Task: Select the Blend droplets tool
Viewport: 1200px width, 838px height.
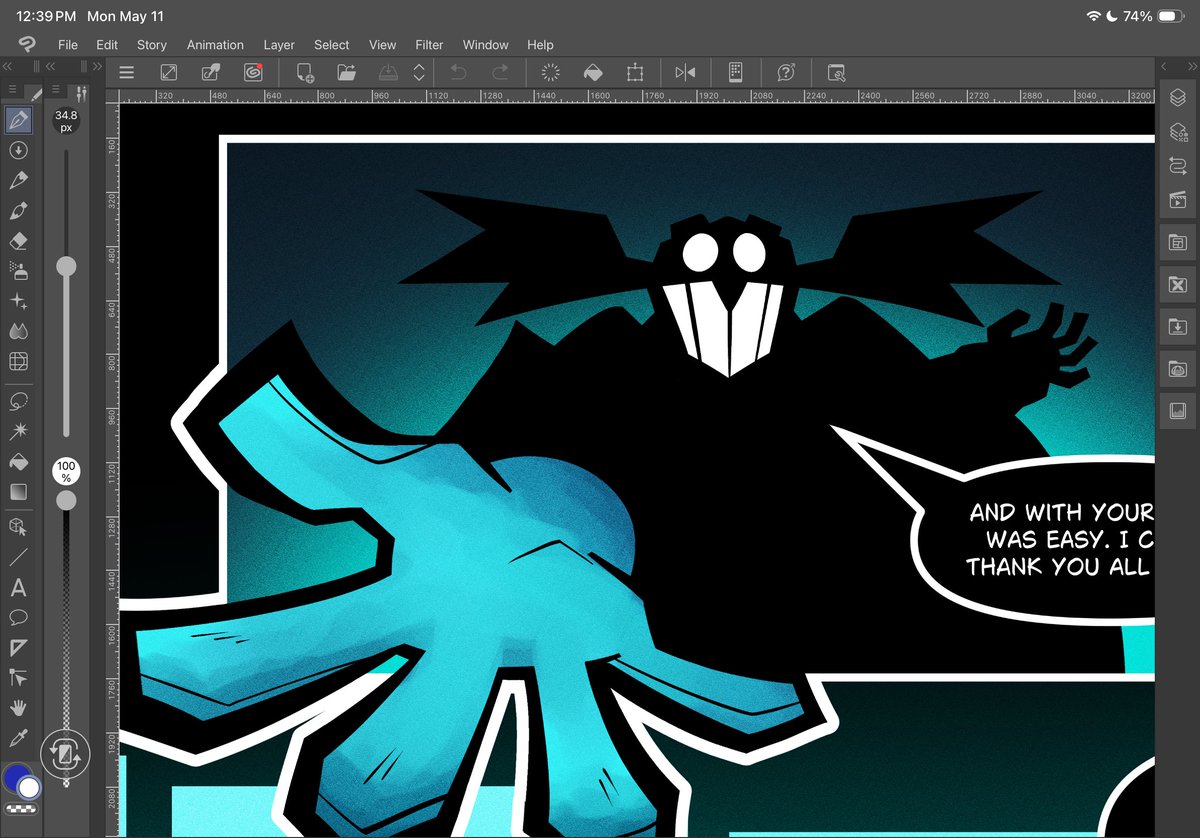Action: (18, 331)
